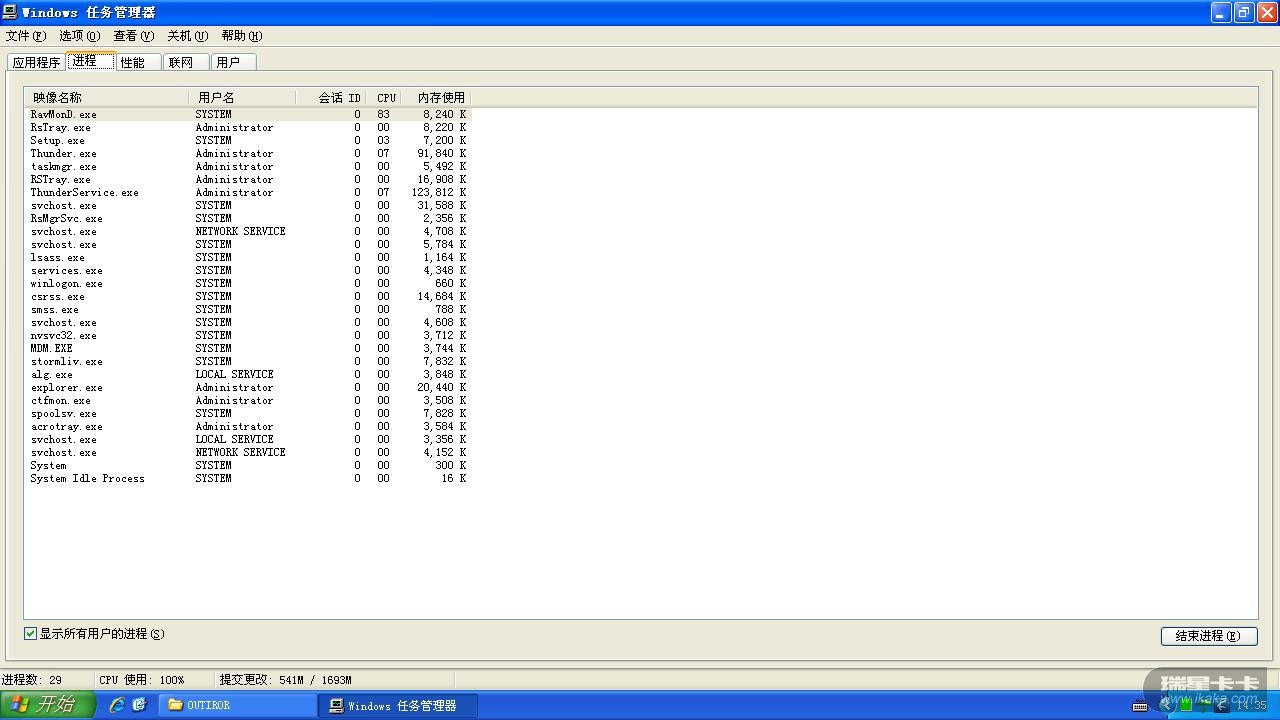Select the ThunderService.exe process row

click(x=248, y=193)
